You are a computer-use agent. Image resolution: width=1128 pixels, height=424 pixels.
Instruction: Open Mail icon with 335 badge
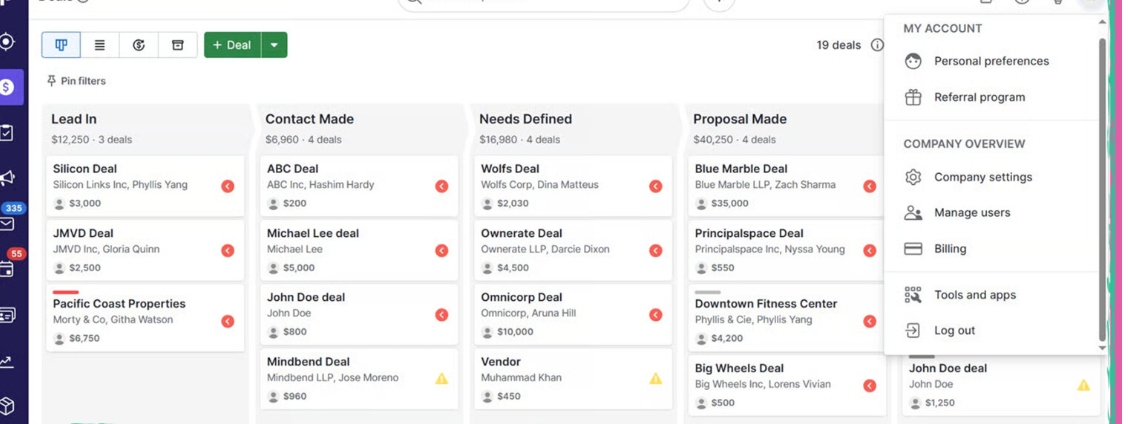click(x=6, y=224)
